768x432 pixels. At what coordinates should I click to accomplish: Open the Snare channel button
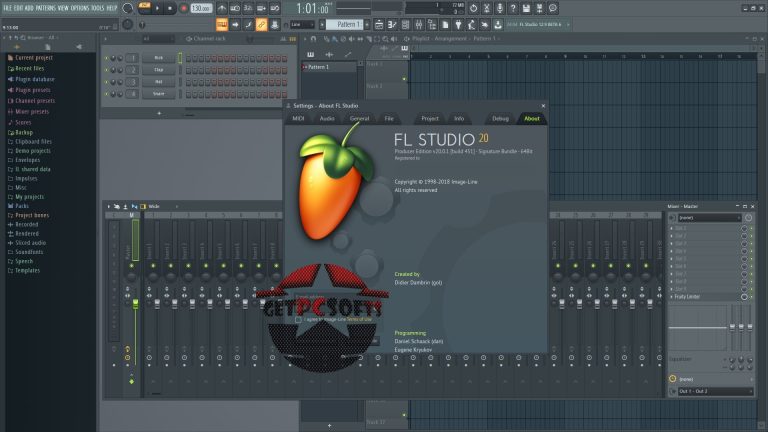(x=159, y=94)
